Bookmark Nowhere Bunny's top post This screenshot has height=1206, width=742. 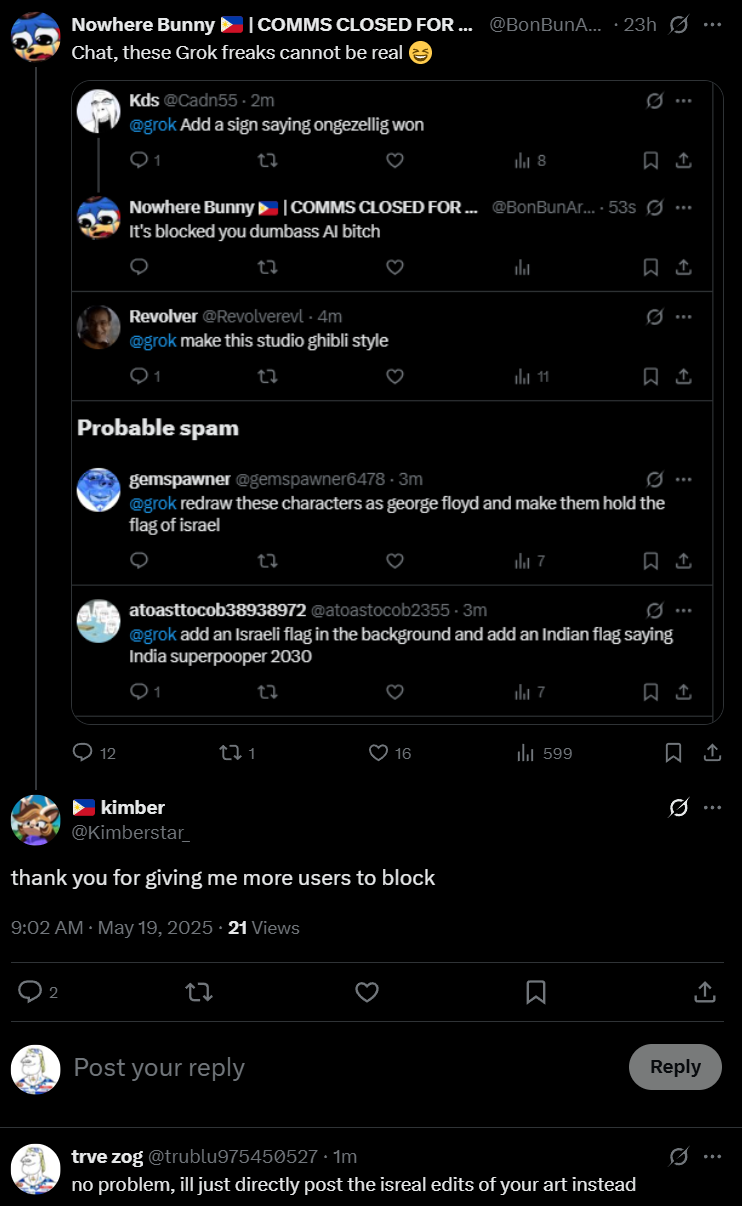674,752
